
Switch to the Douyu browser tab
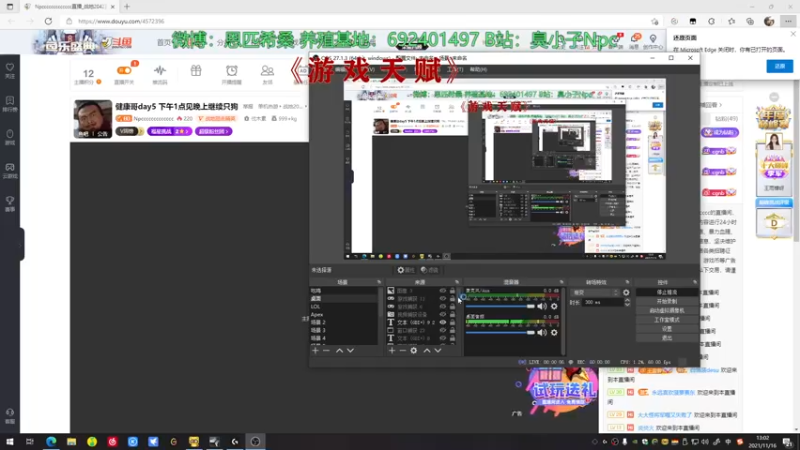pyautogui.click(x=69, y=7)
